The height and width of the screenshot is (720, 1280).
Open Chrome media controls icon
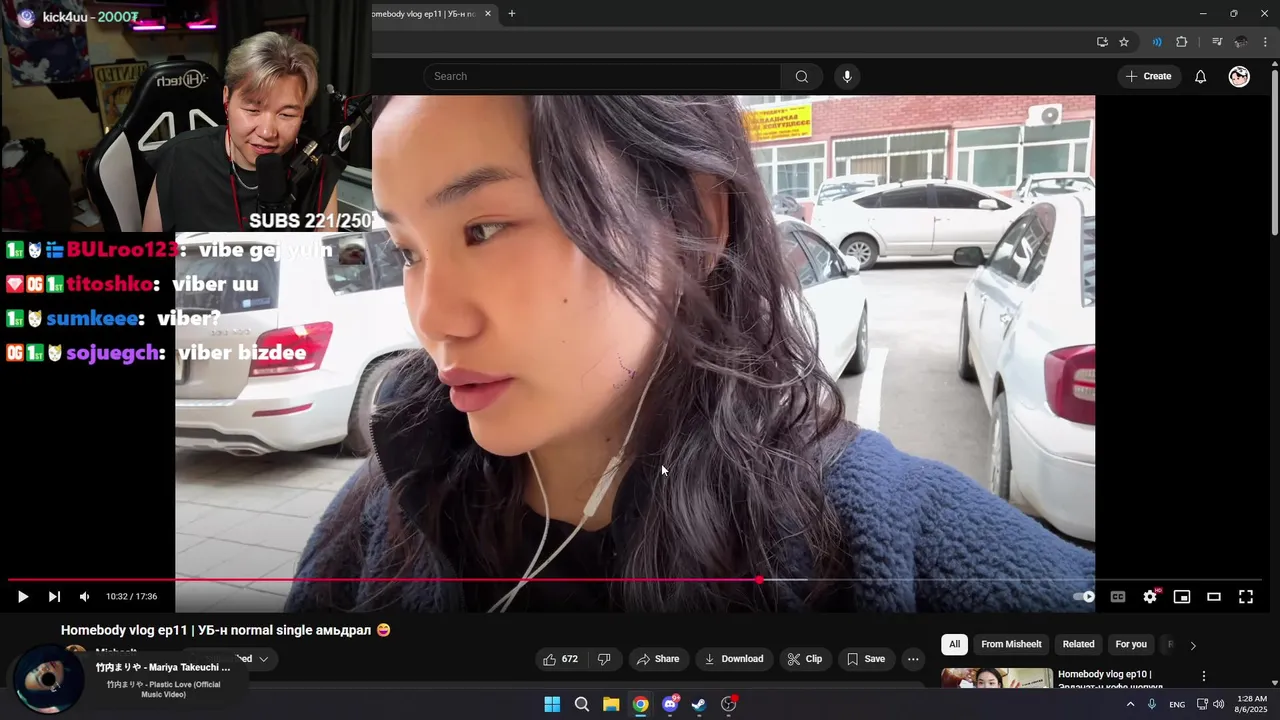(1217, 42)
